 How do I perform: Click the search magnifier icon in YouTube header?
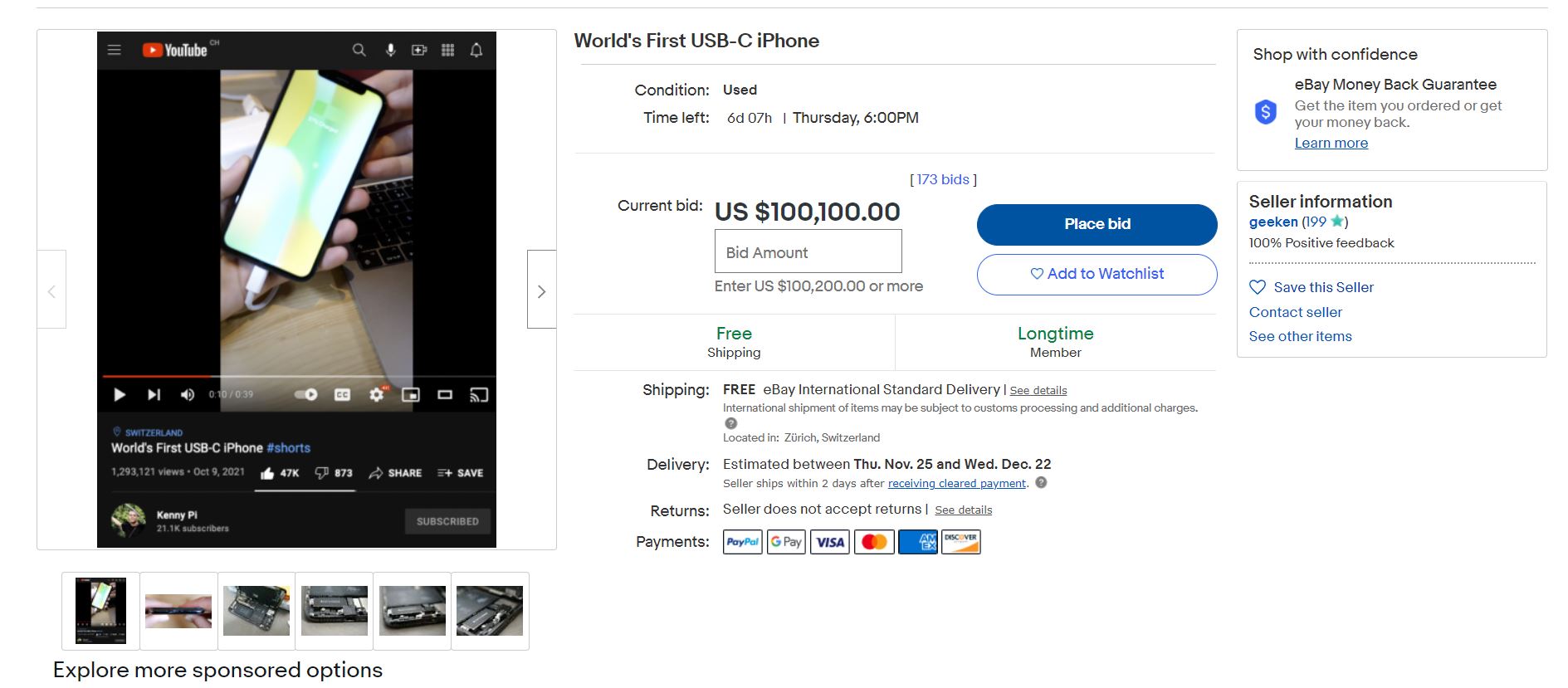click(359, 50)
